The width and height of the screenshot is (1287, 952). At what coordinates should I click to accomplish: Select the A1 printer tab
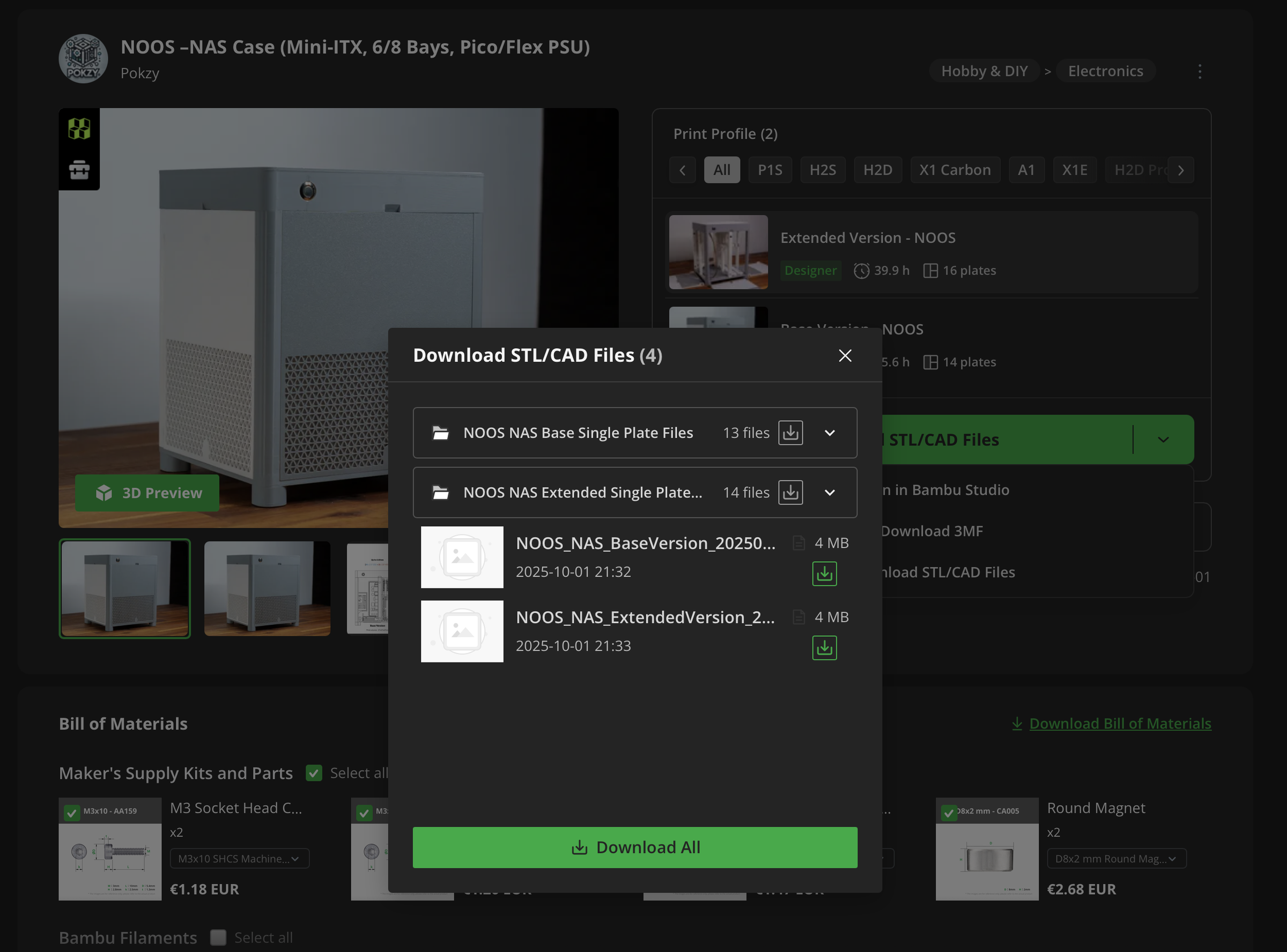(x=1026, y=170)
